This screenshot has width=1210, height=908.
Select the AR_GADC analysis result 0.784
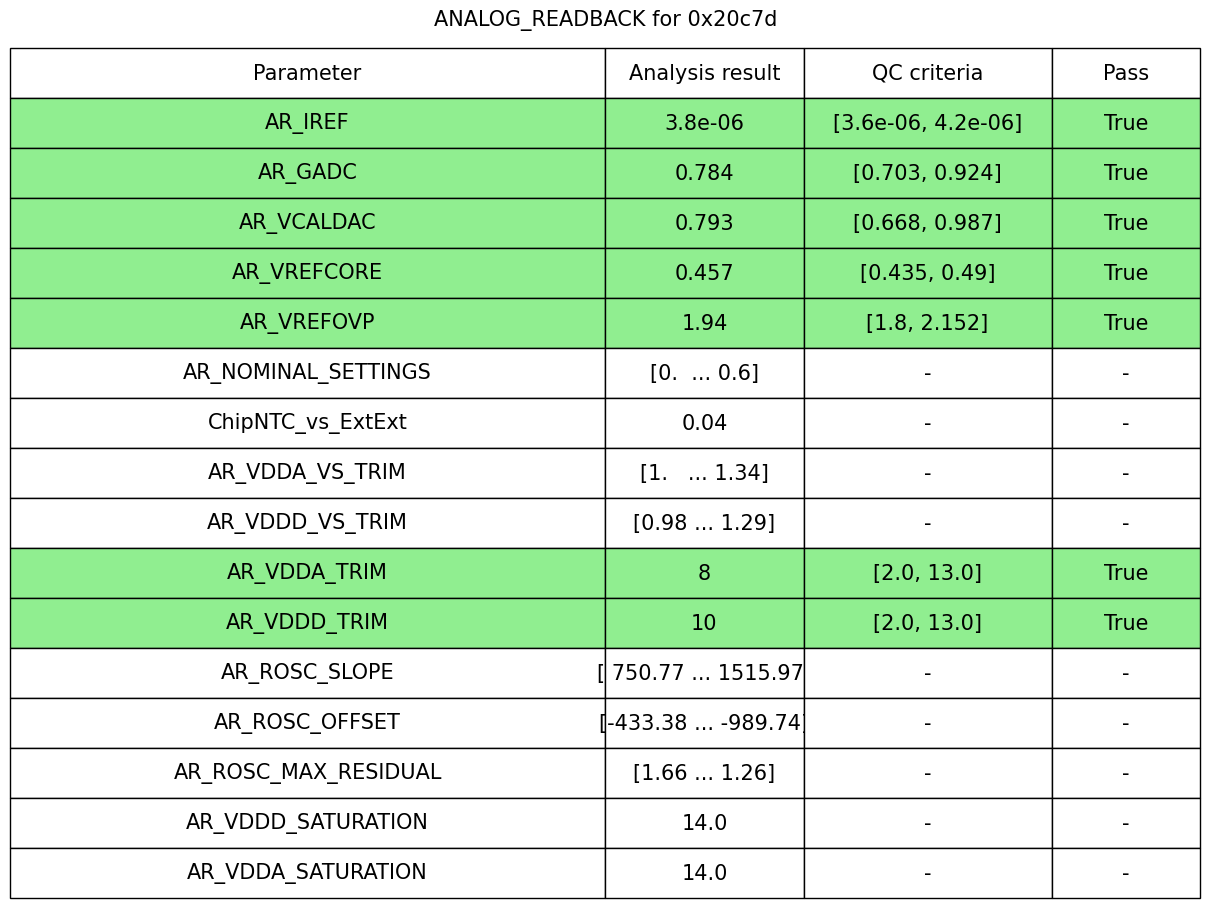point(704,173)
